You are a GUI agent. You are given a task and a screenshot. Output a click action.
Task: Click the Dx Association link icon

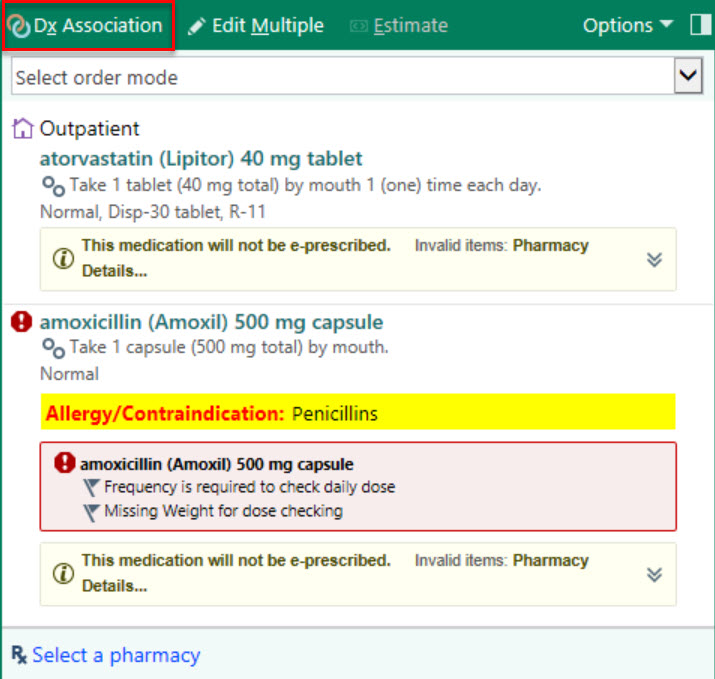coord(18,26)
